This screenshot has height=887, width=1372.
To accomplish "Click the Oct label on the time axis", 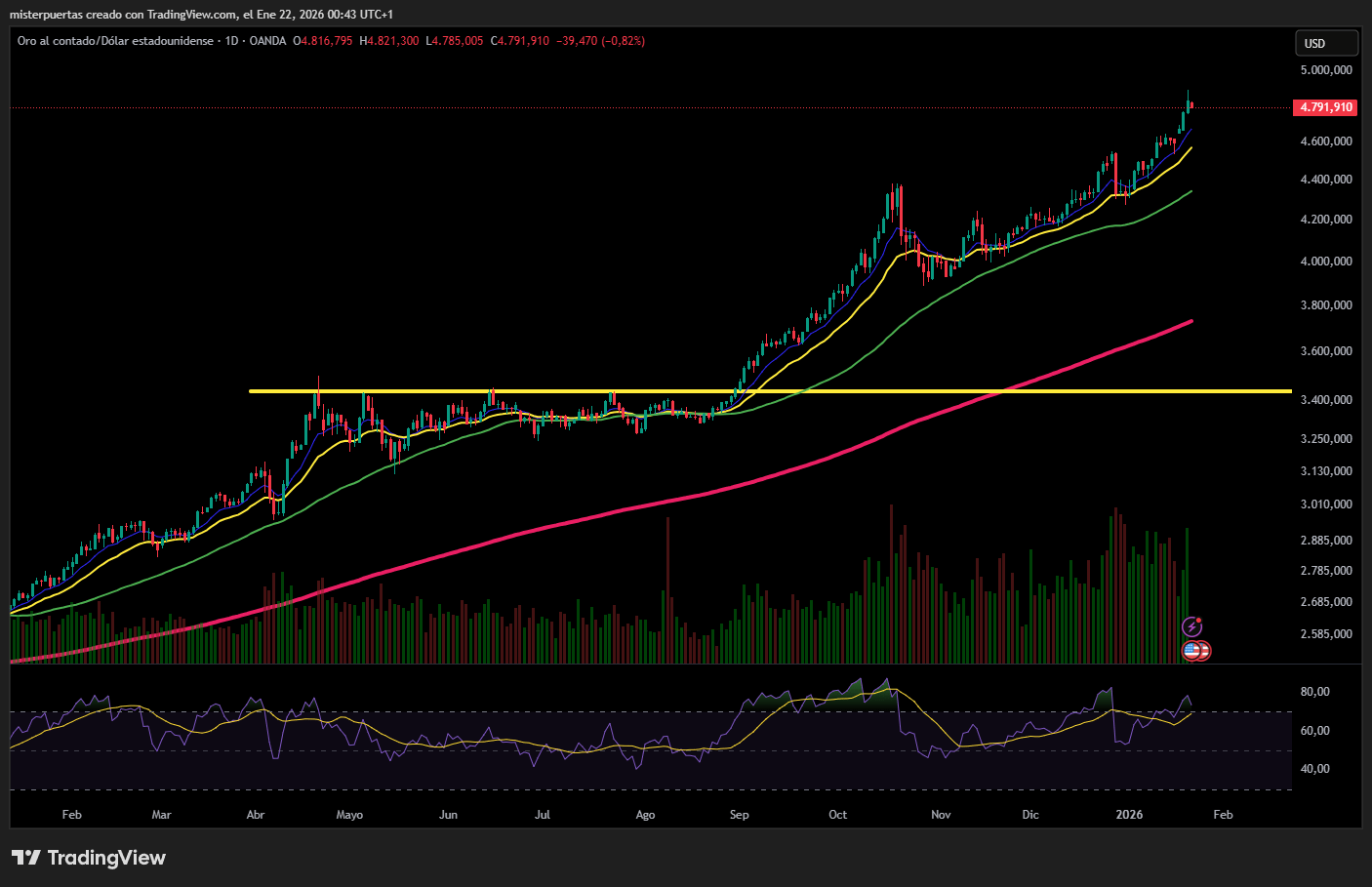I will pos(837,815).
